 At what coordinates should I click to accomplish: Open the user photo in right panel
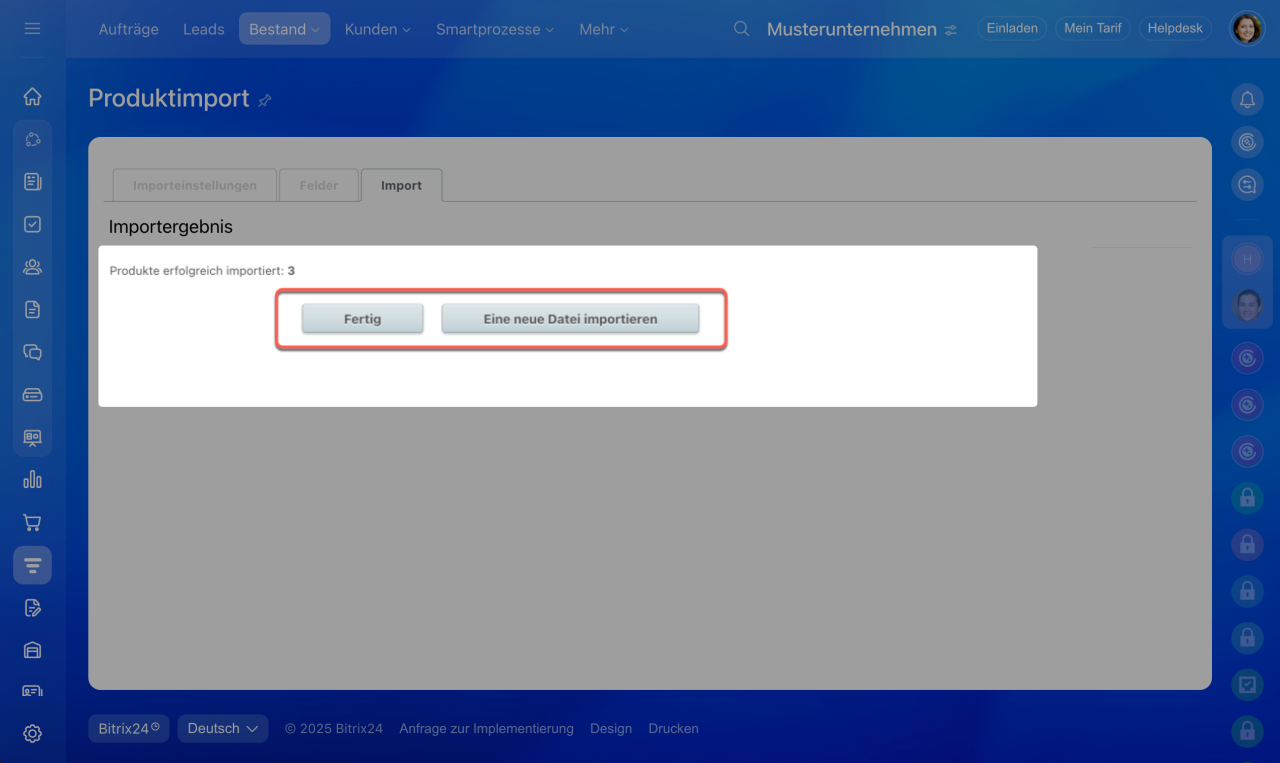[1247, 305]
